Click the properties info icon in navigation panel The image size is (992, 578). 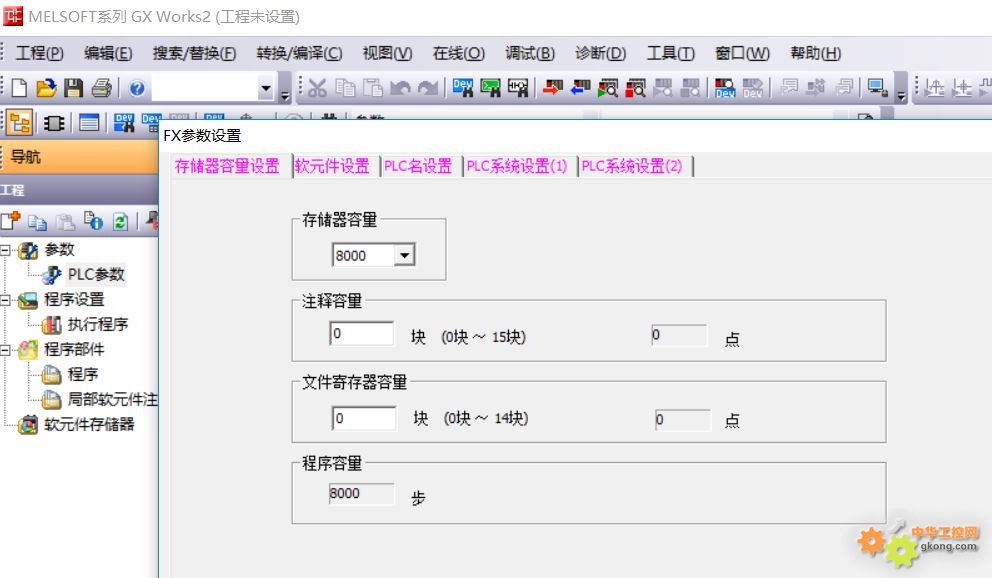tap(93, 221)
